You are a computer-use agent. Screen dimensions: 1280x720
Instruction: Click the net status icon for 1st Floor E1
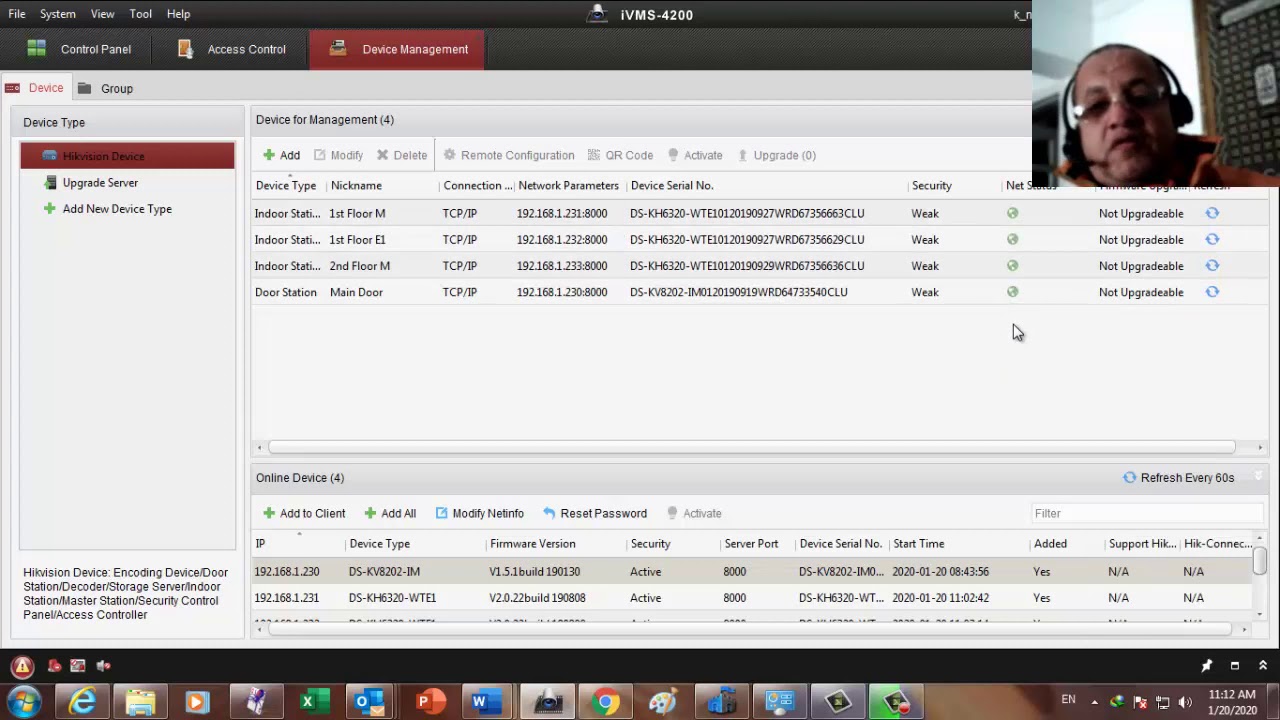click(x=1013, y=239)
